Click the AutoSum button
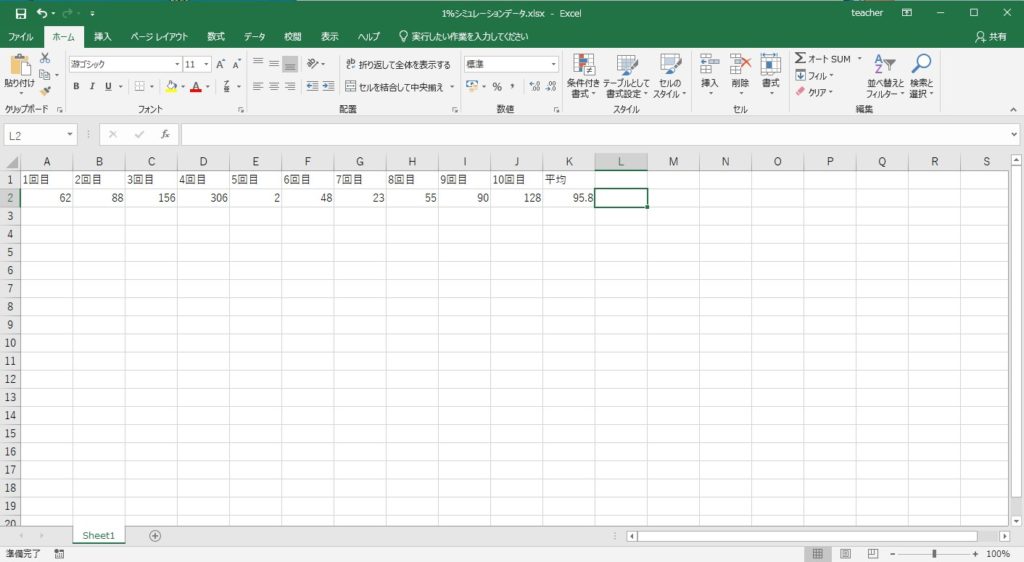Screen dimensions: 1024x562 tap(823, 59)
